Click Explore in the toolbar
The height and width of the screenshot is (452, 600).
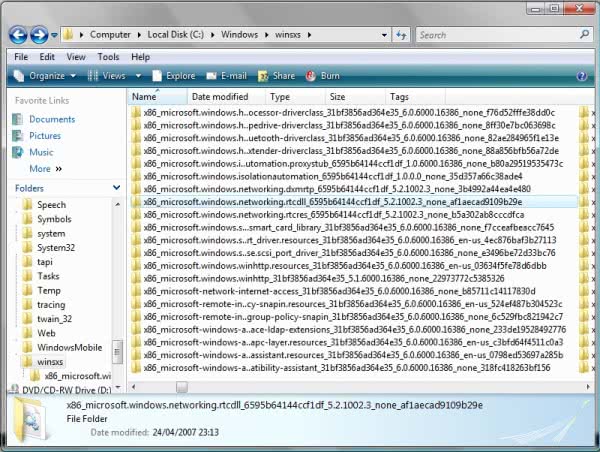coord(174,76)
